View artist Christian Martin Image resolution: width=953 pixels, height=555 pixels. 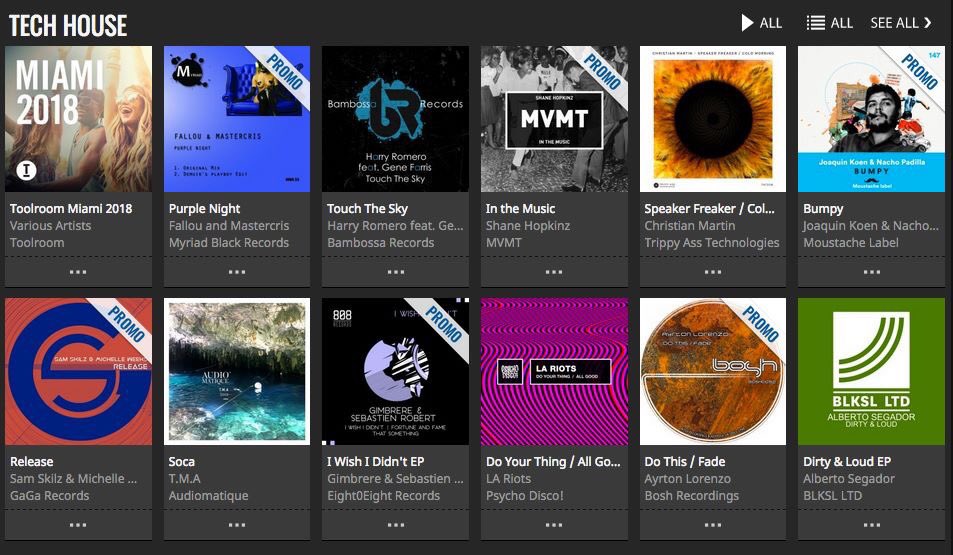coord(690,226)
